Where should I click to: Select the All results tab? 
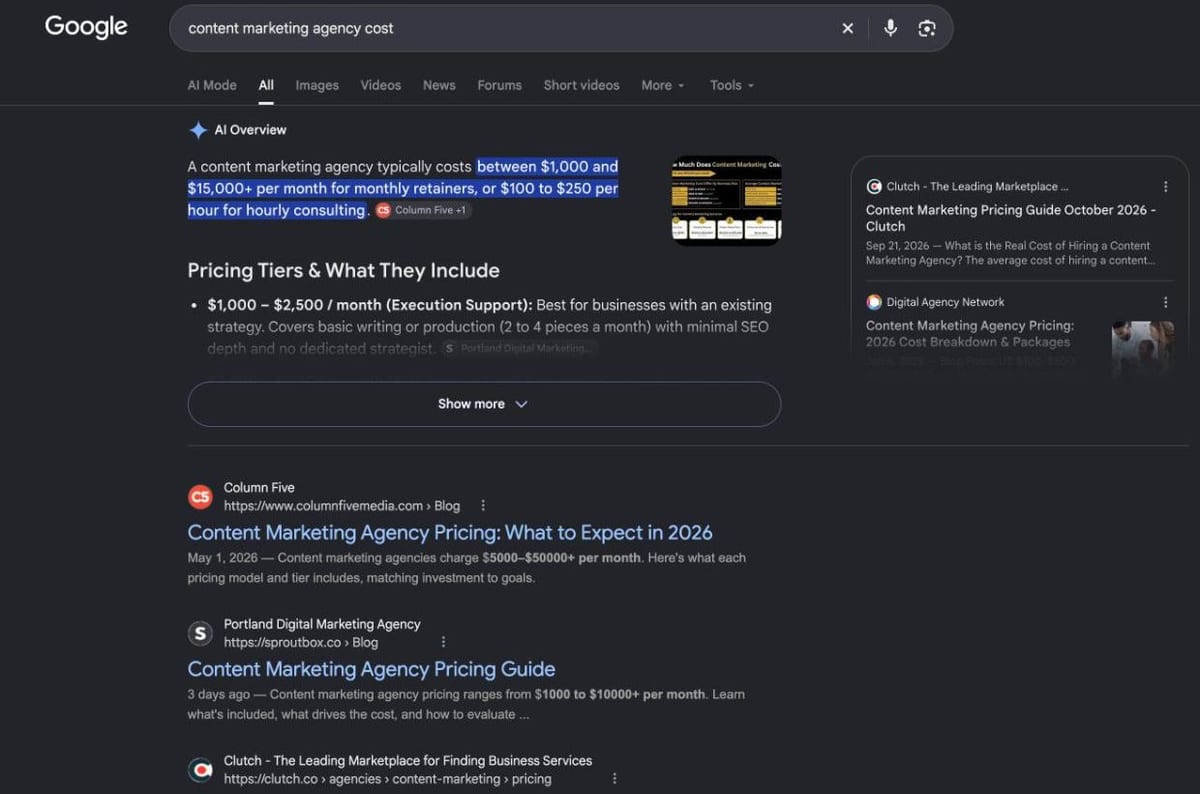tap(266, 85)
